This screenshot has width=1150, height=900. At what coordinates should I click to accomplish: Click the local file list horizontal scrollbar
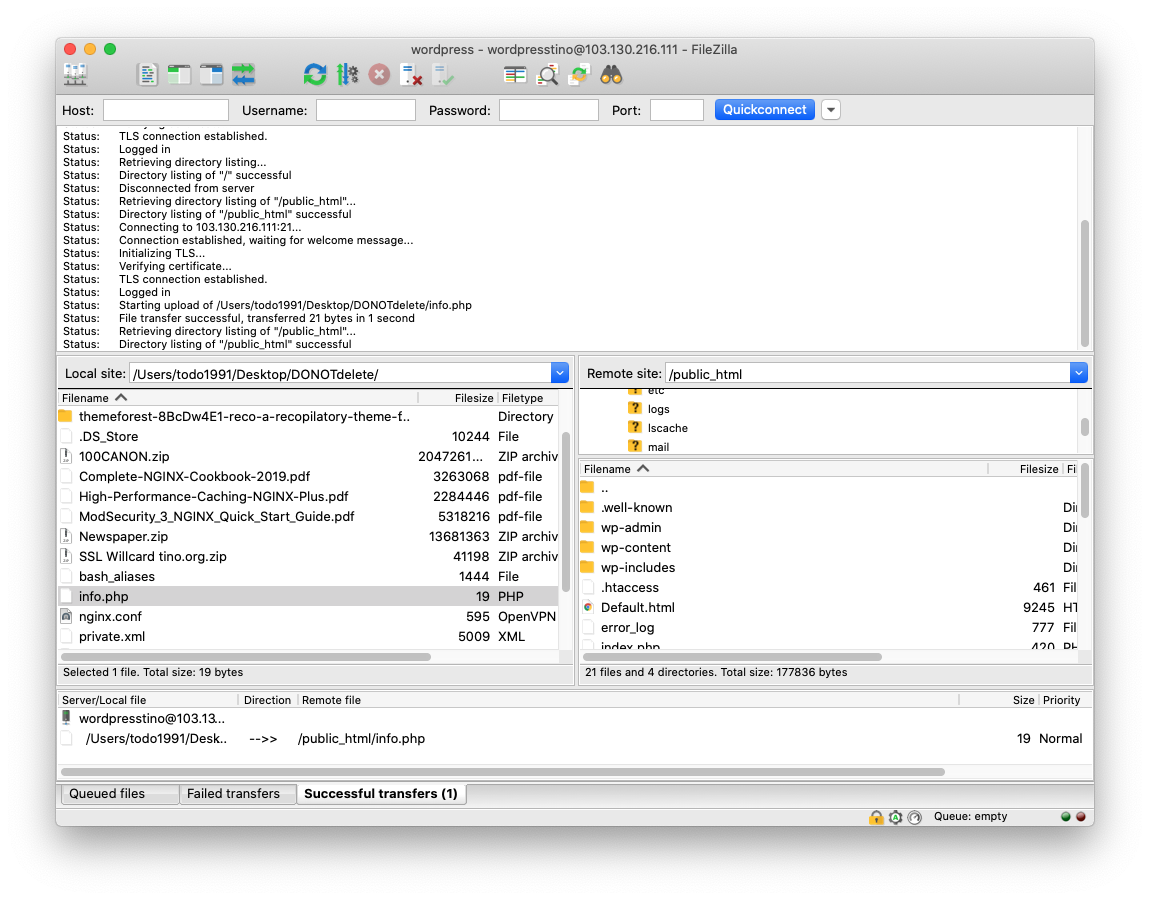246,657
